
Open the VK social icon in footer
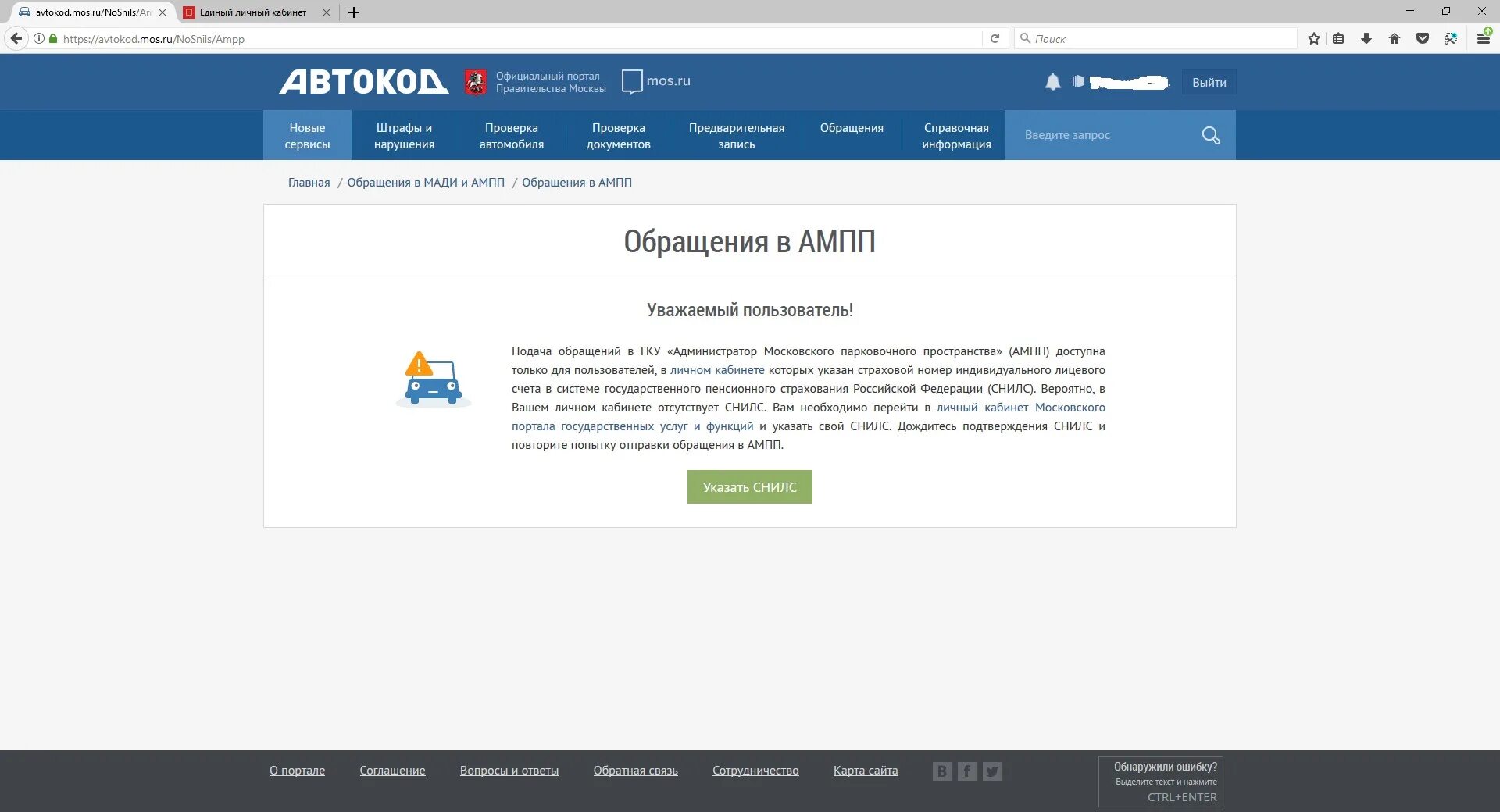click(x=942, y=771)
